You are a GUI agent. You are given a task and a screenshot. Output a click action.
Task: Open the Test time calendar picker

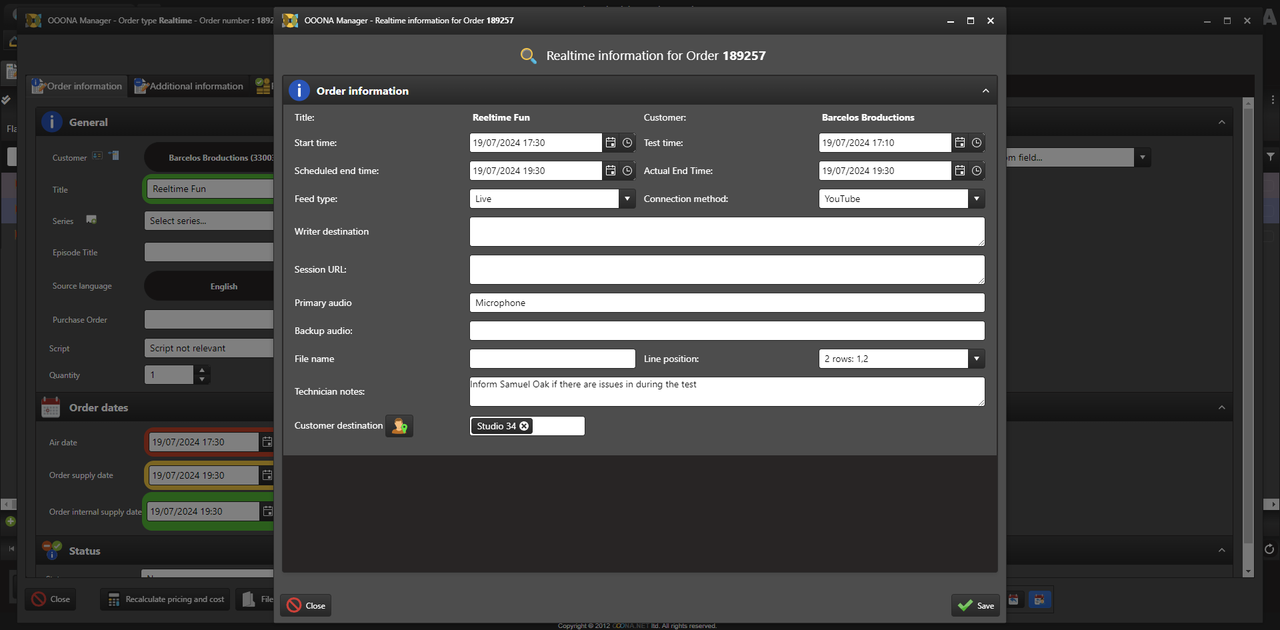click(x=959, y=143)
